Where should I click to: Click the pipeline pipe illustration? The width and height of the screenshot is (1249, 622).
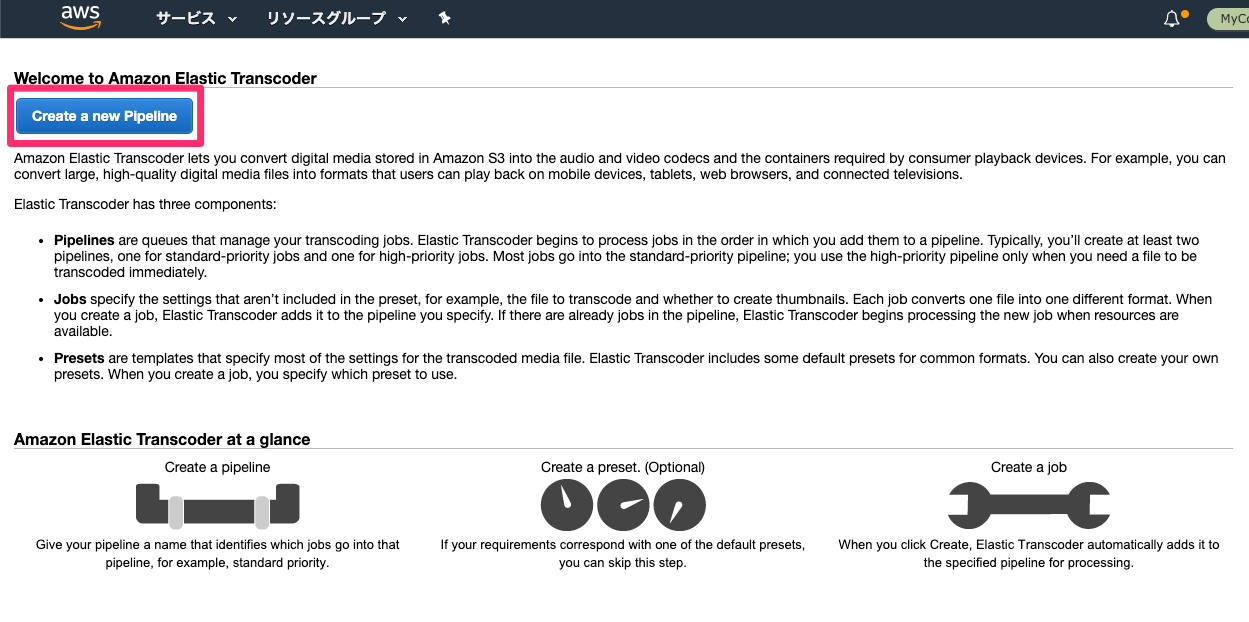pos(217,505)
